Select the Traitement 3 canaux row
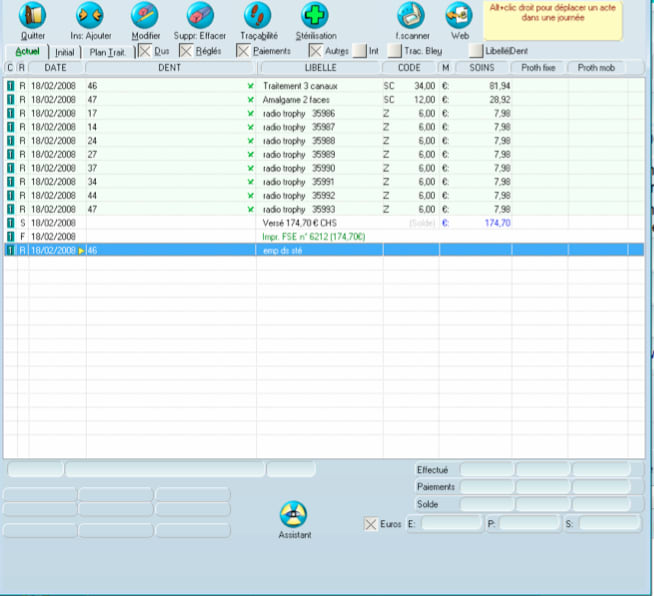The width and height of the screenshot is (654, 596). pos(300,86)
